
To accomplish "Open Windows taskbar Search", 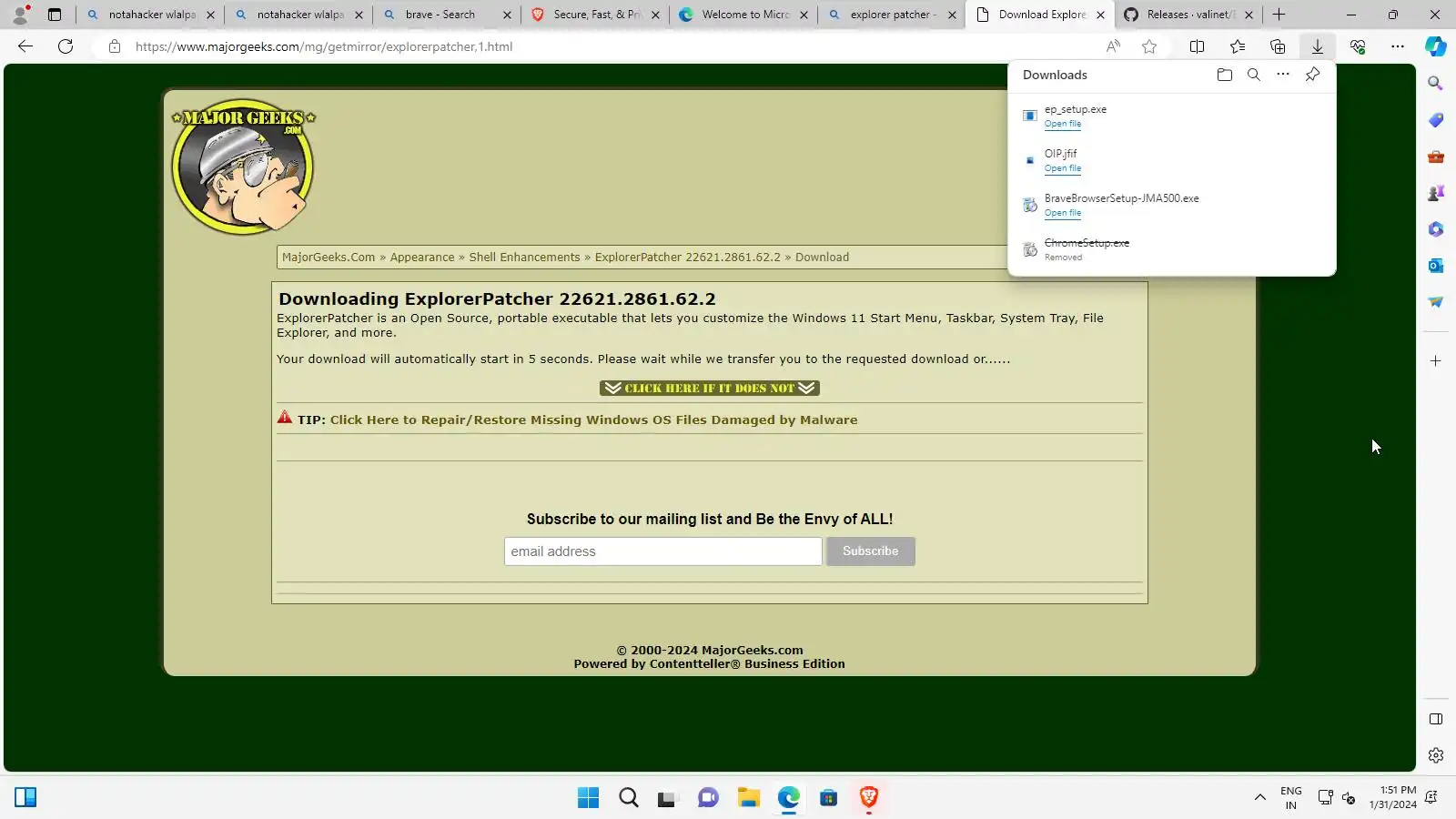I will pos(629,798).
